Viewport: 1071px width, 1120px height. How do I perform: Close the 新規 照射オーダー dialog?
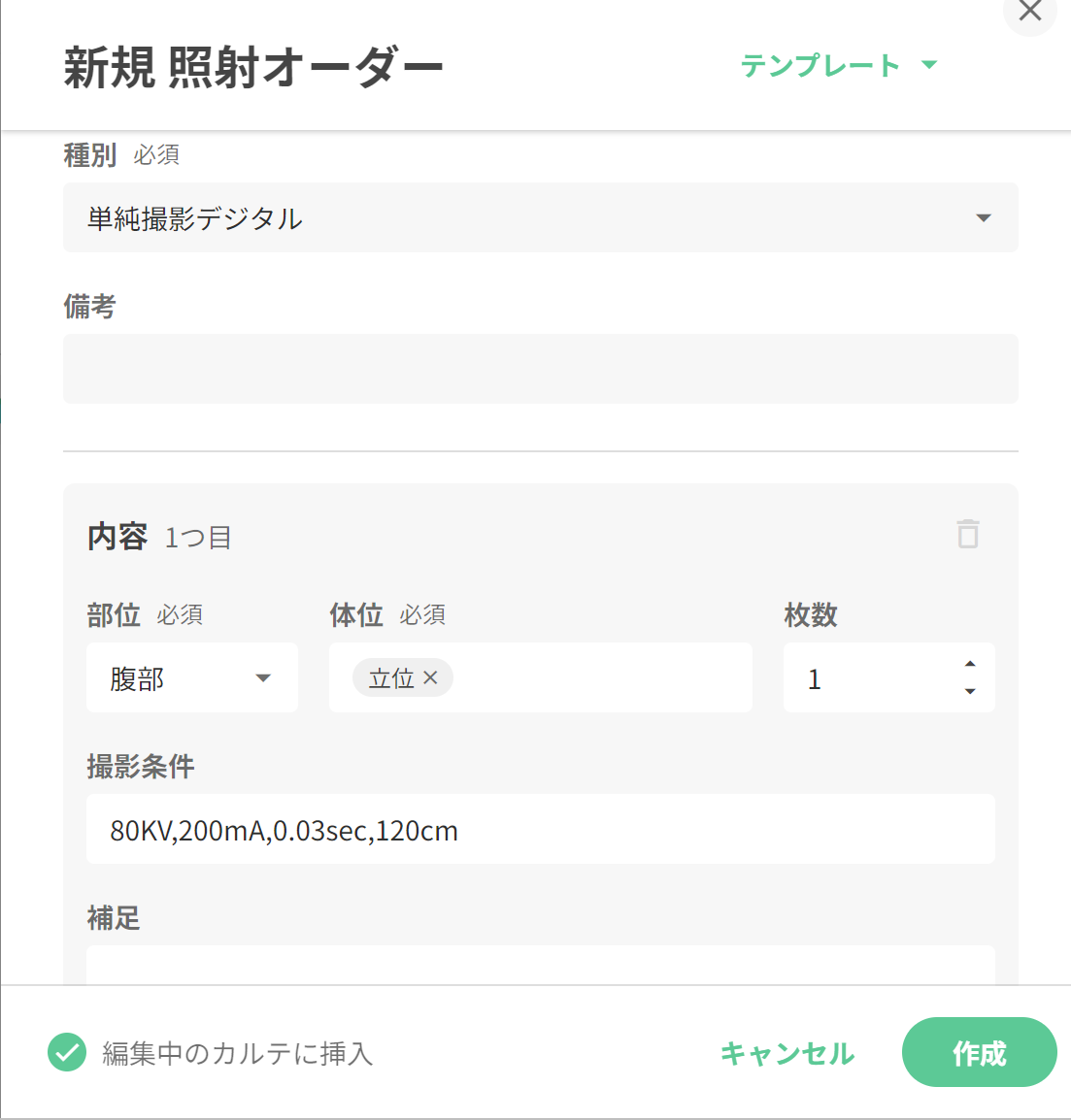pos(1029,12)
